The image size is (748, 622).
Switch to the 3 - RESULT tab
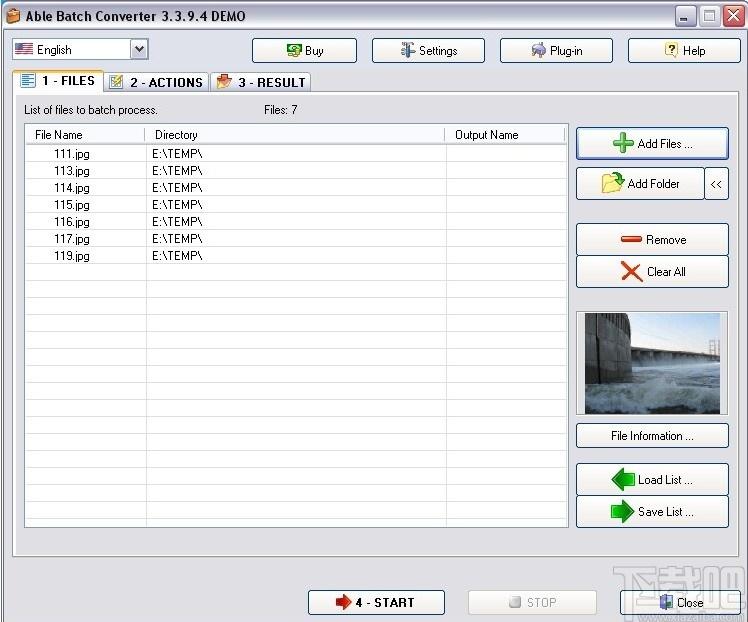[x=261, y=82]
